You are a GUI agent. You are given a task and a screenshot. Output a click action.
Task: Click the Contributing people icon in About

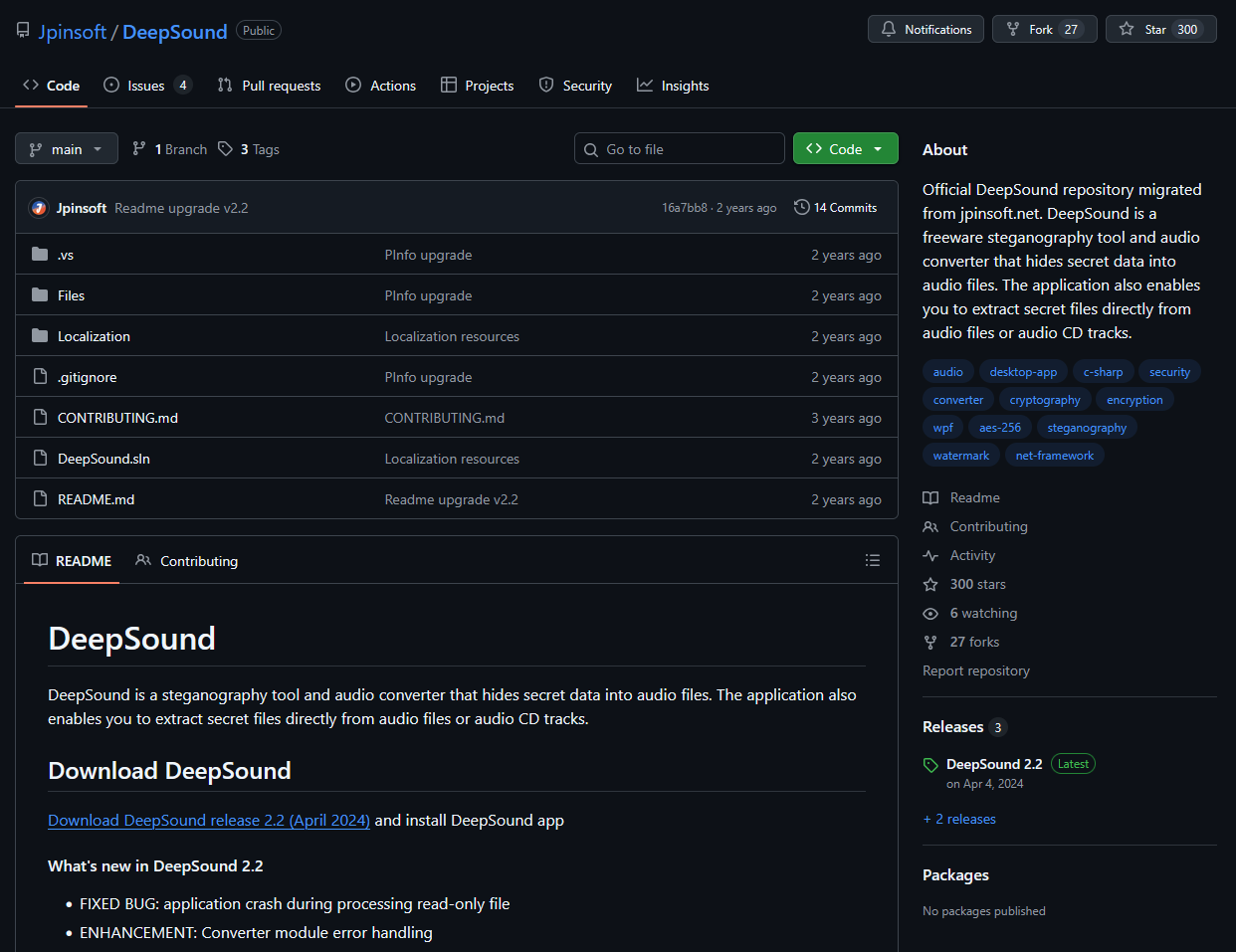tap(930, 526)
